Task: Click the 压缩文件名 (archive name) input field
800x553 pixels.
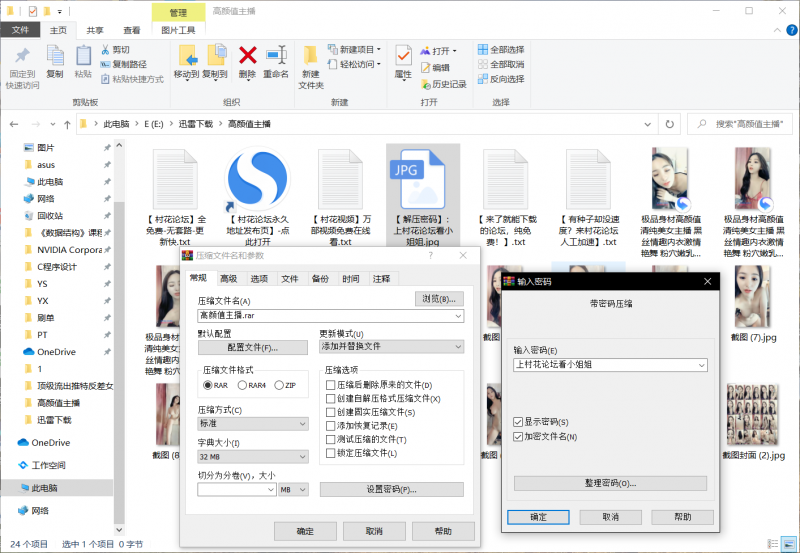Action: pos(325,316)
